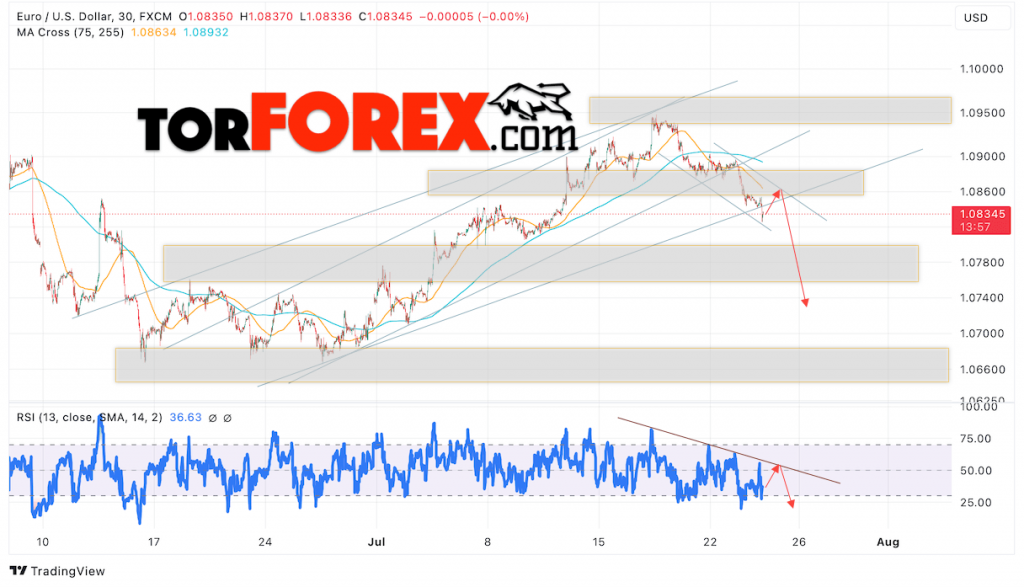Click the second Ø icon in the RSI legend
Screen dimensions: 1024x587
tap(227, 418)
